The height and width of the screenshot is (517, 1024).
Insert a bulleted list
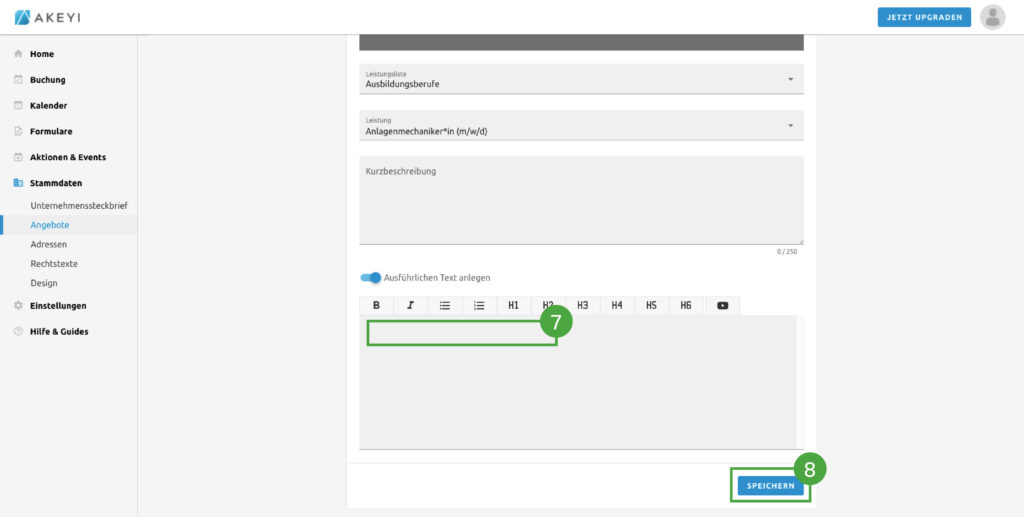point(445,306)
